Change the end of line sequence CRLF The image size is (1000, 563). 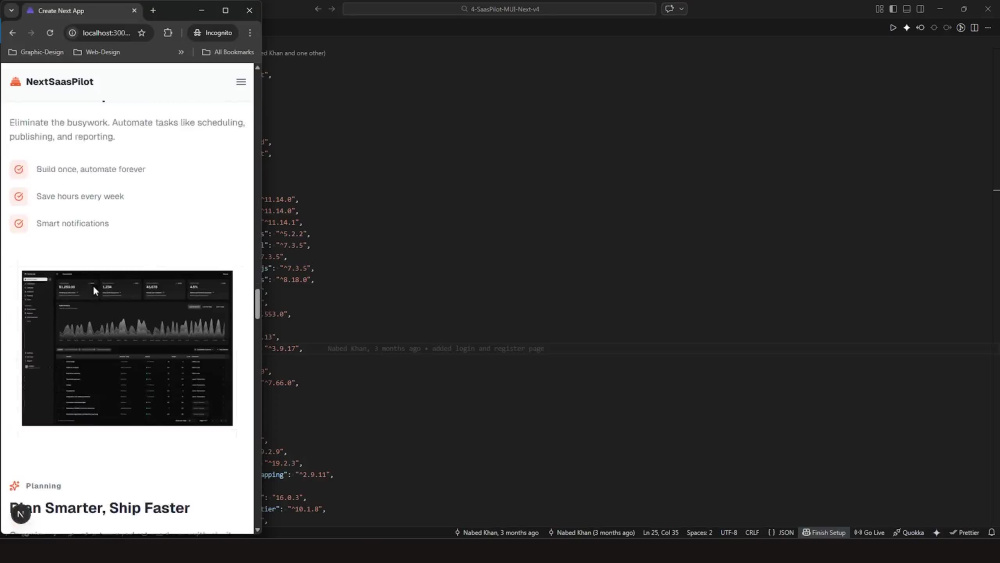tap(752, 532)
